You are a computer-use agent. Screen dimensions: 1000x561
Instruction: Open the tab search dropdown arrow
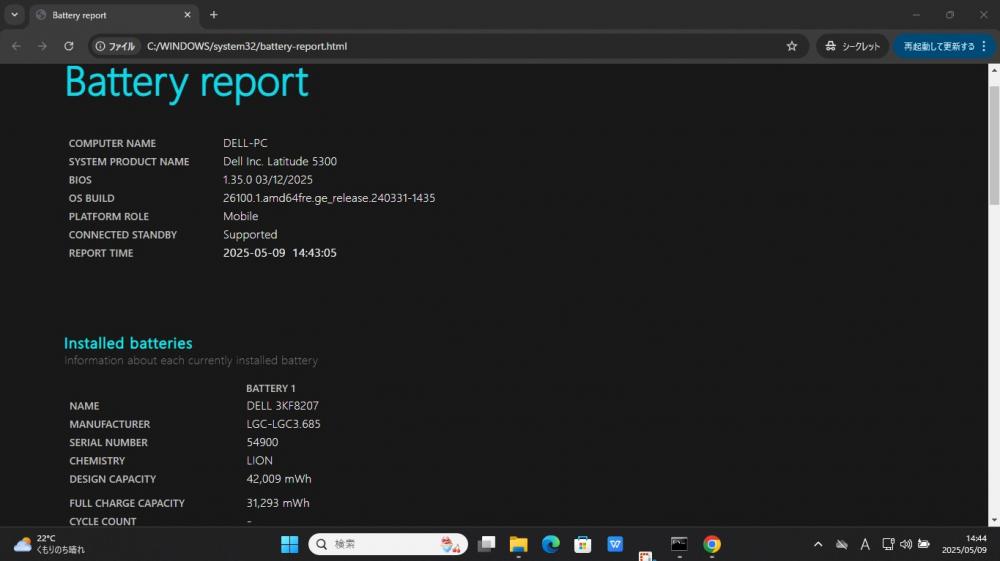click(x=14, y=15)
